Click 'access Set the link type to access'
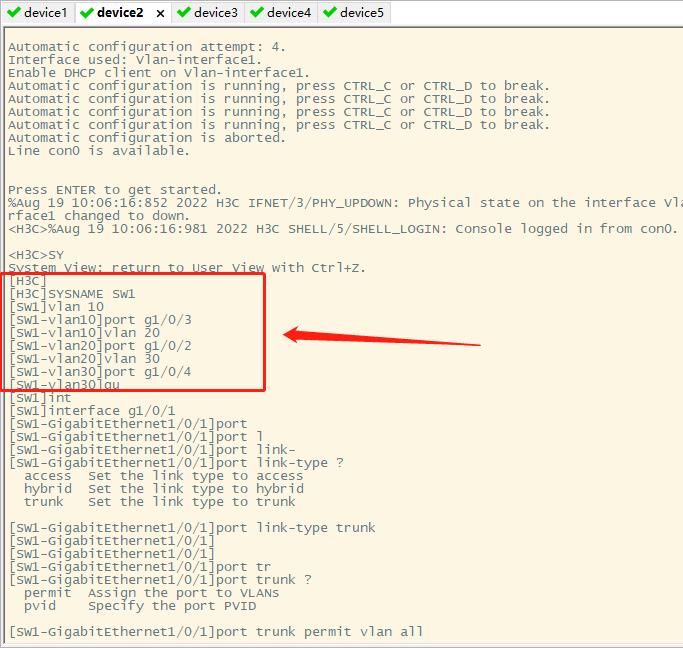The width and height of the screenshot is (683, 648). 164,476
